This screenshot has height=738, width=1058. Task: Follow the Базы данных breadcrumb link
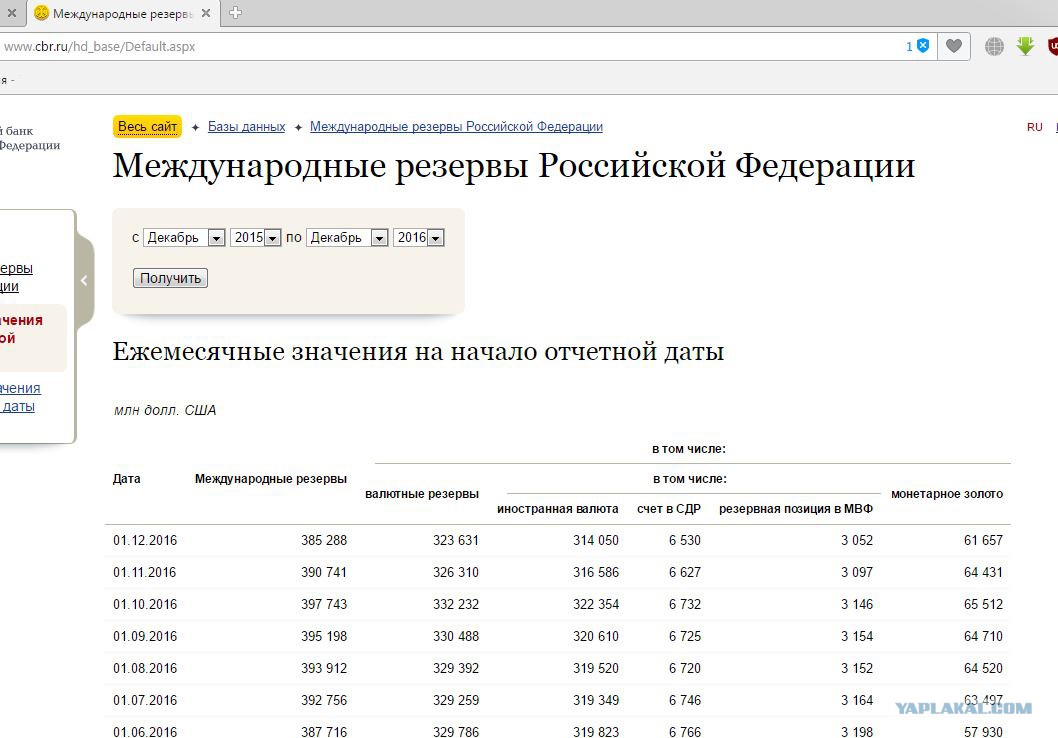246,126
